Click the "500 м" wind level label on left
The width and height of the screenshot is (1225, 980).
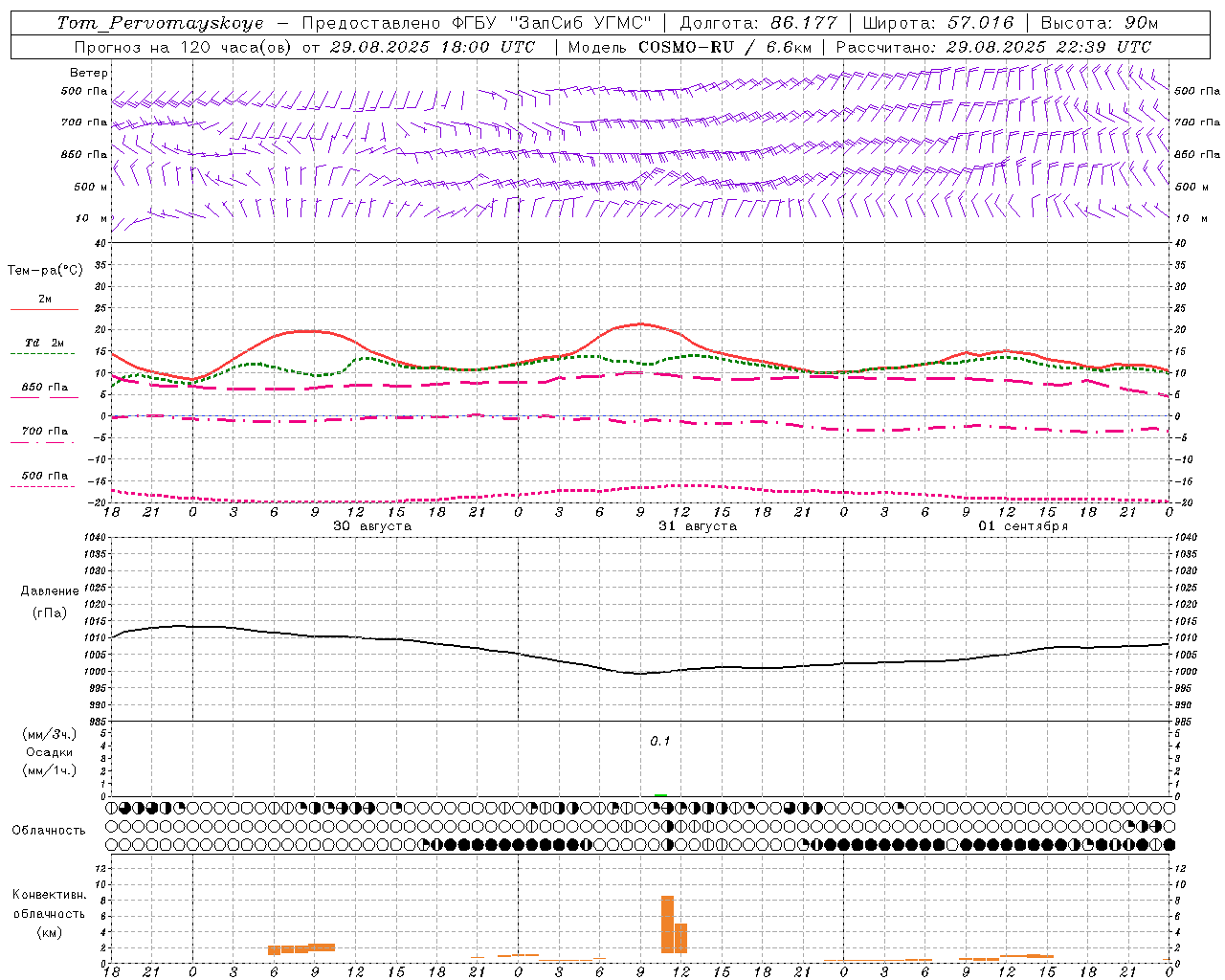click(x=91, y=188)
